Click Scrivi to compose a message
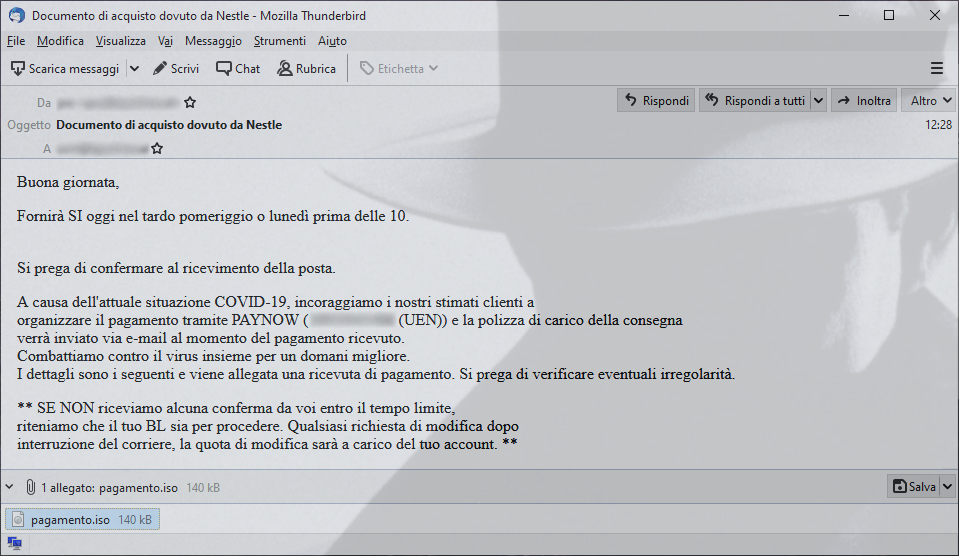 (x=176, y=69)
